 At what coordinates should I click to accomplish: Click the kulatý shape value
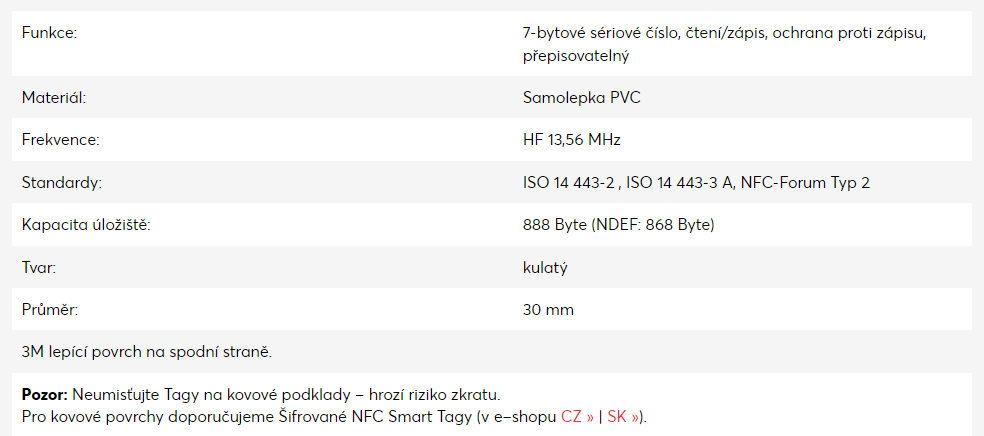click(545, 268)
